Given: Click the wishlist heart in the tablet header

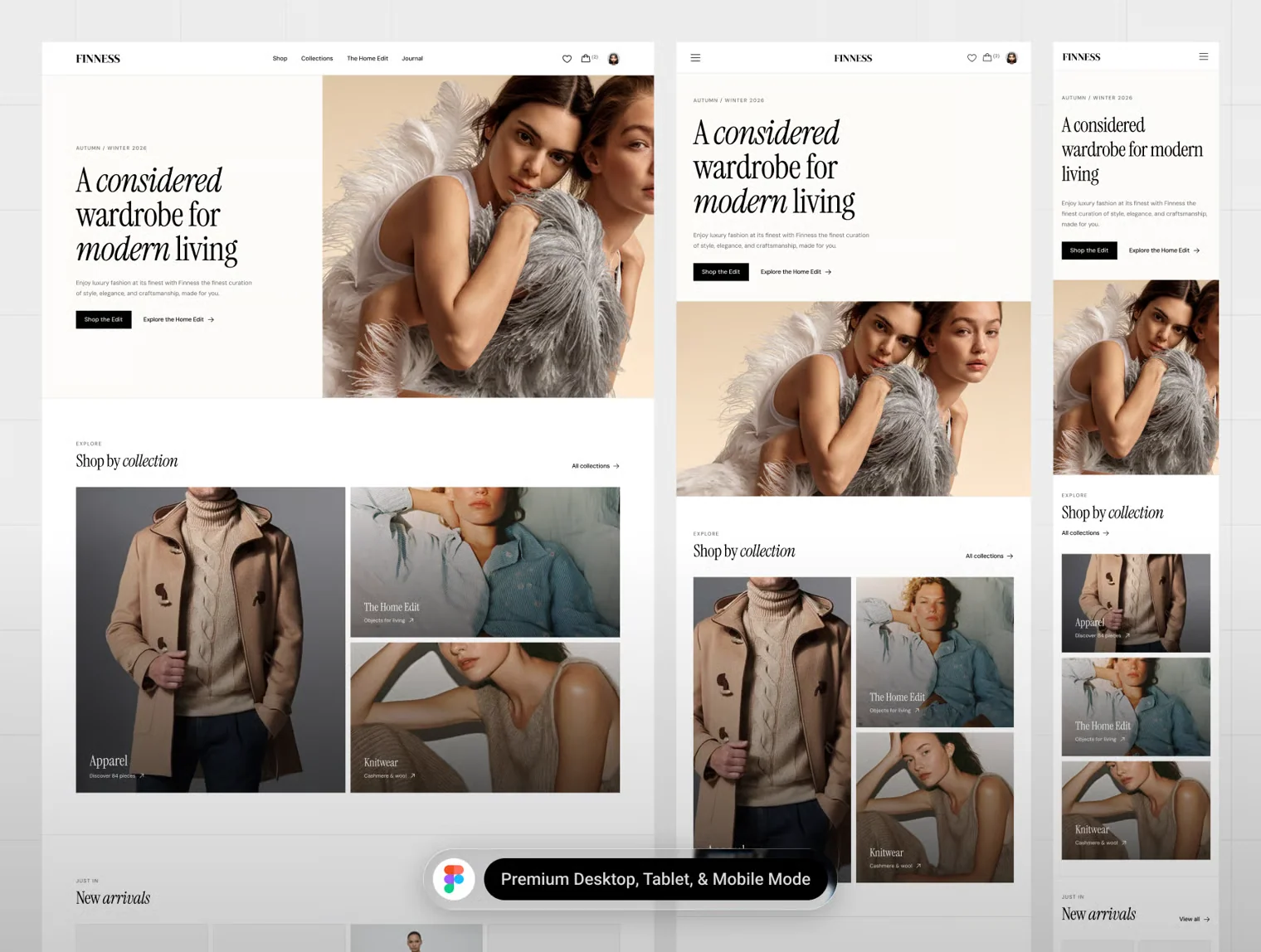Looking at the screenshot, I should [x=971, y=58].
